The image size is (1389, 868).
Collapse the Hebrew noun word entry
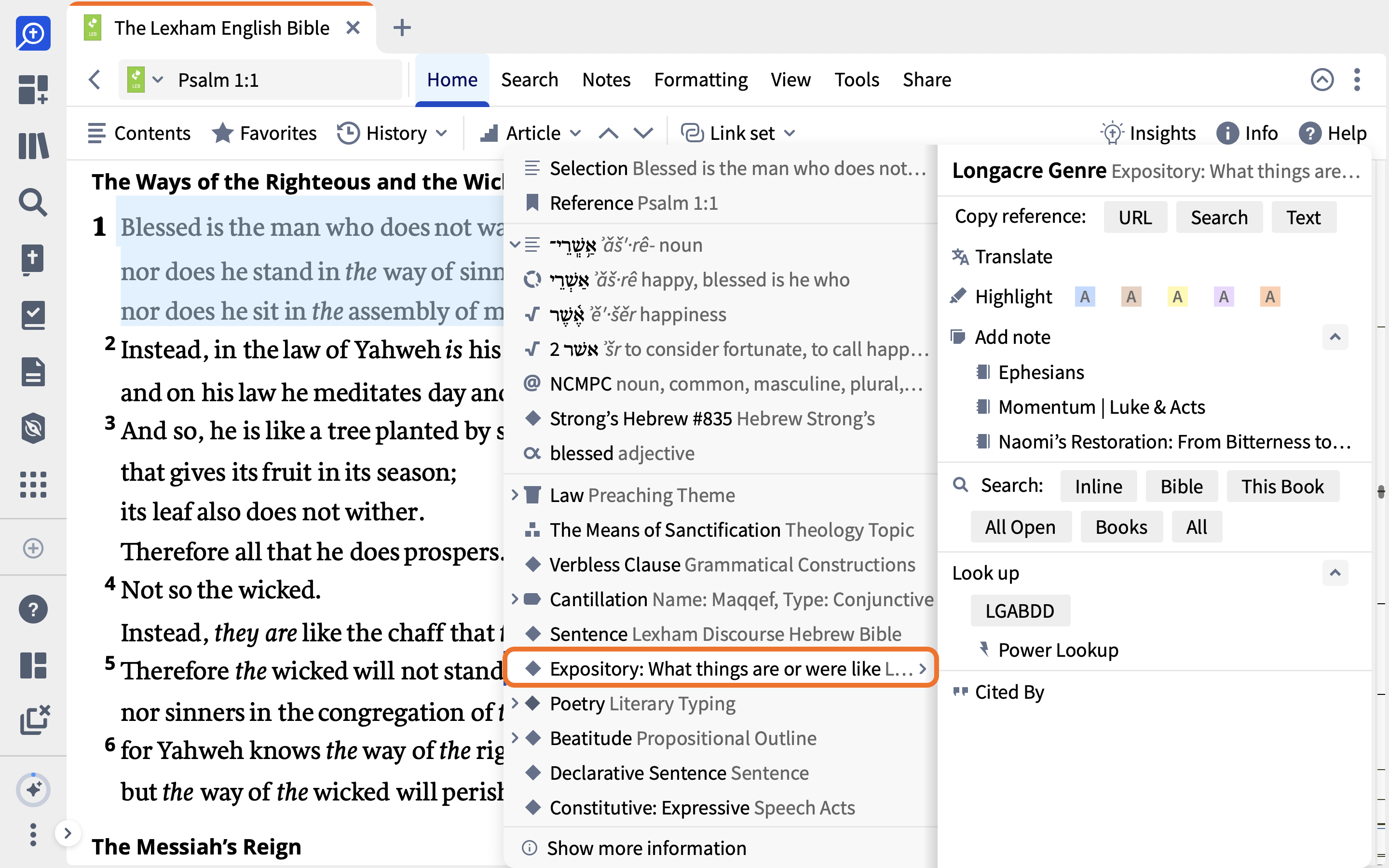click(x=515, y=244)
